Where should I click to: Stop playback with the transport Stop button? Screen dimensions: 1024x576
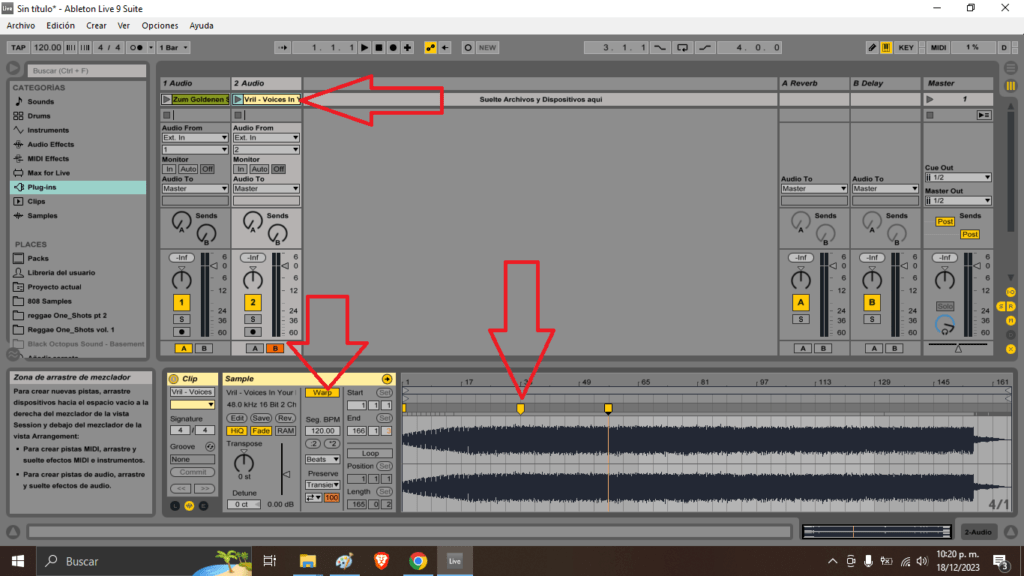coord(379,48)
